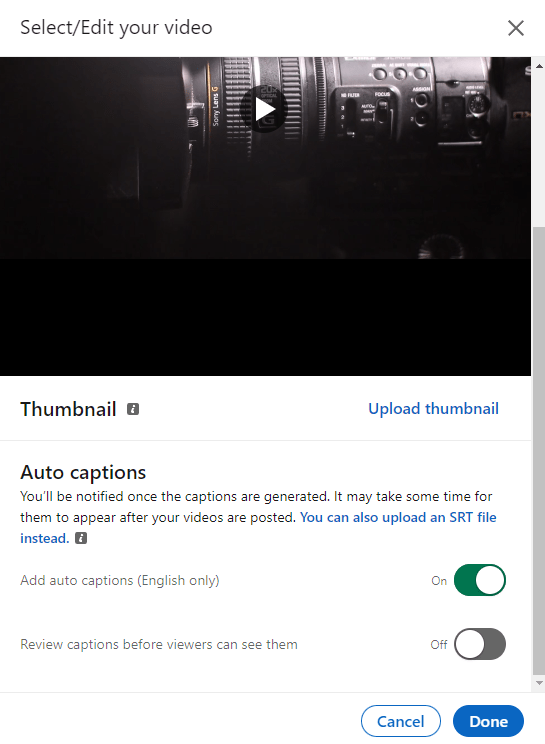Click the vertical scrollbar thumb
The height and width of the screenshot is (744, 545).
tap(539, 450)
